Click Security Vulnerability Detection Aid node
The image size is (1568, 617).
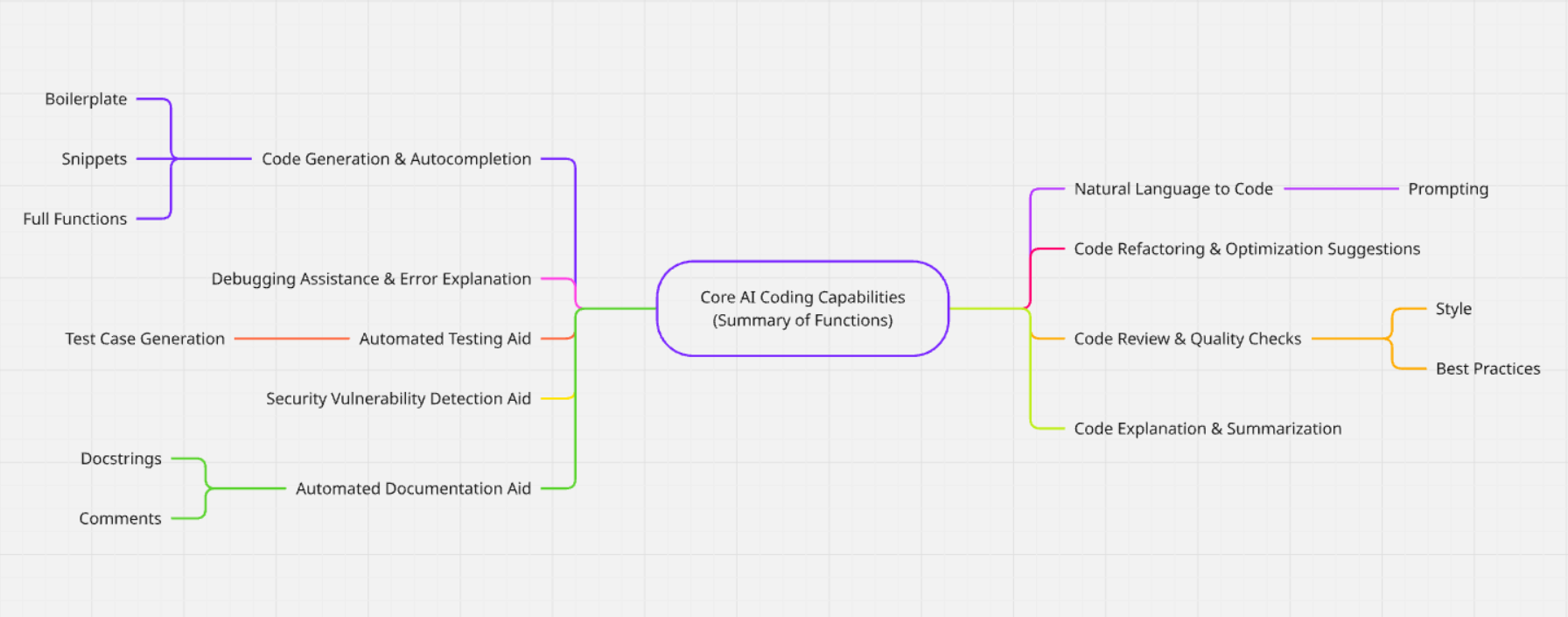point(398,399)
